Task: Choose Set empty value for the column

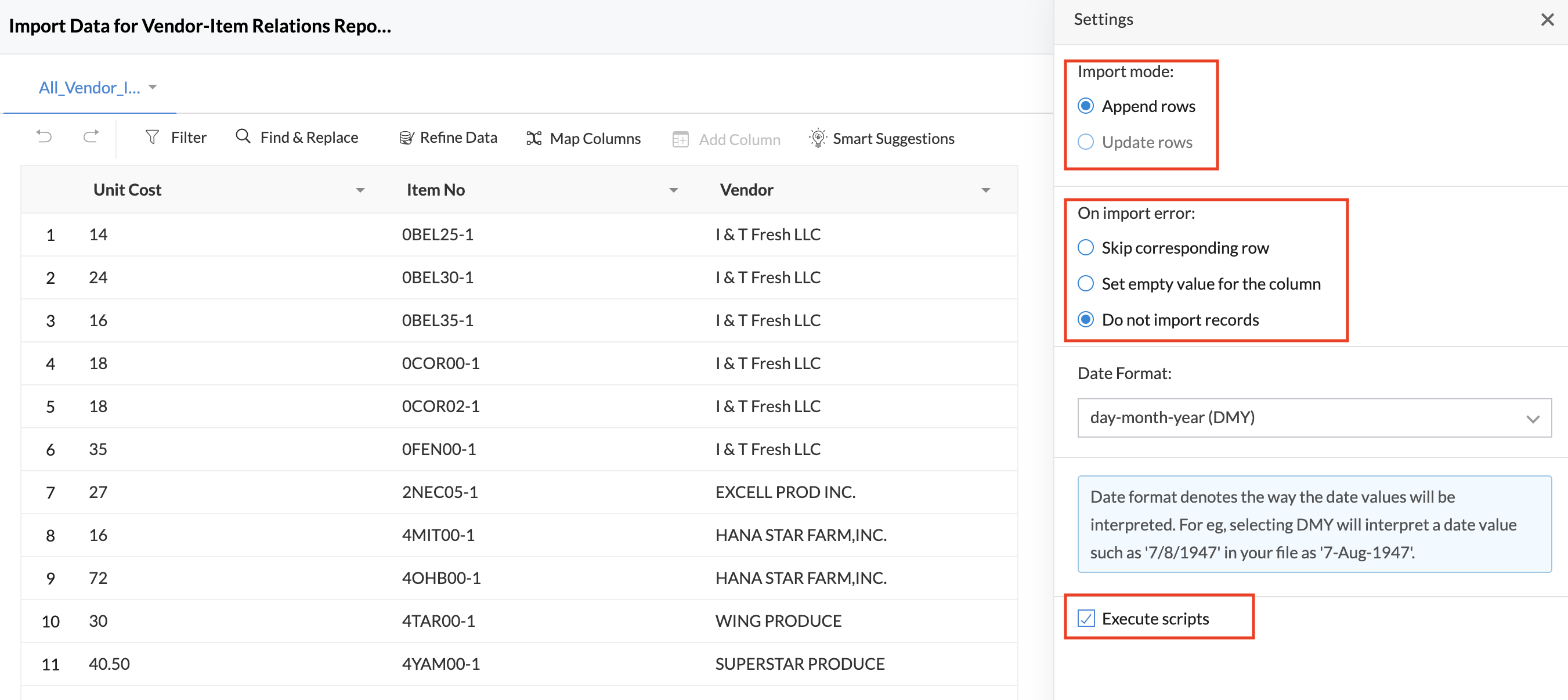Action: 1085,284
